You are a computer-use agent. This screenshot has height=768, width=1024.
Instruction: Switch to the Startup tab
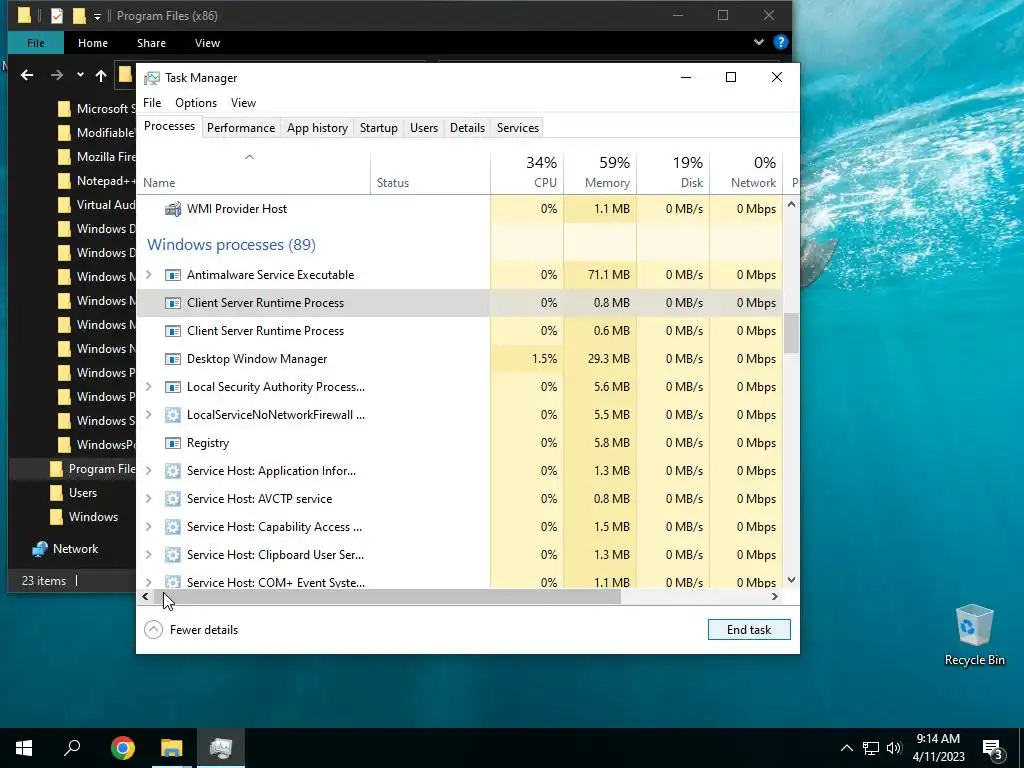tap(379, 128)
